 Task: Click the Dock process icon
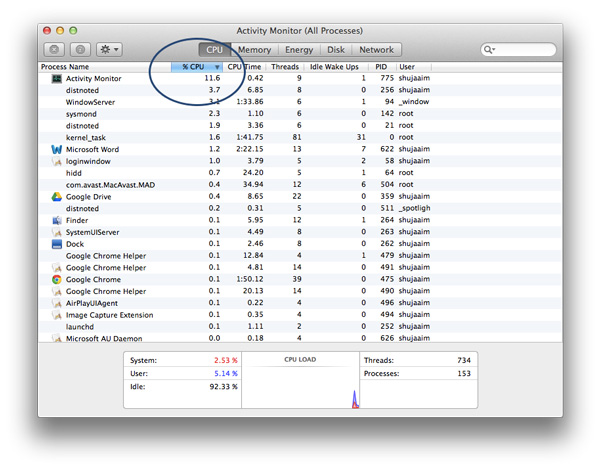(x=57, y=244)
